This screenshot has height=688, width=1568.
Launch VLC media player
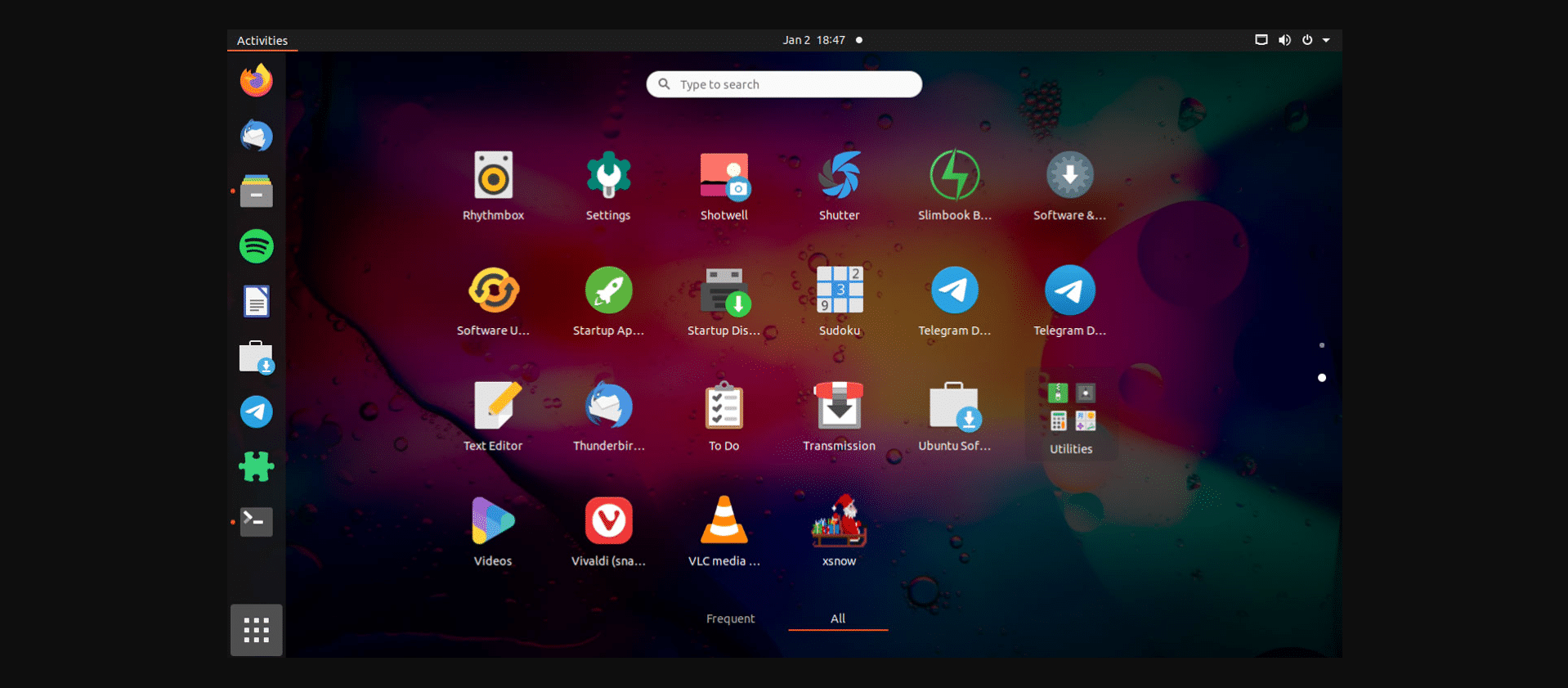tap(724, 531)
